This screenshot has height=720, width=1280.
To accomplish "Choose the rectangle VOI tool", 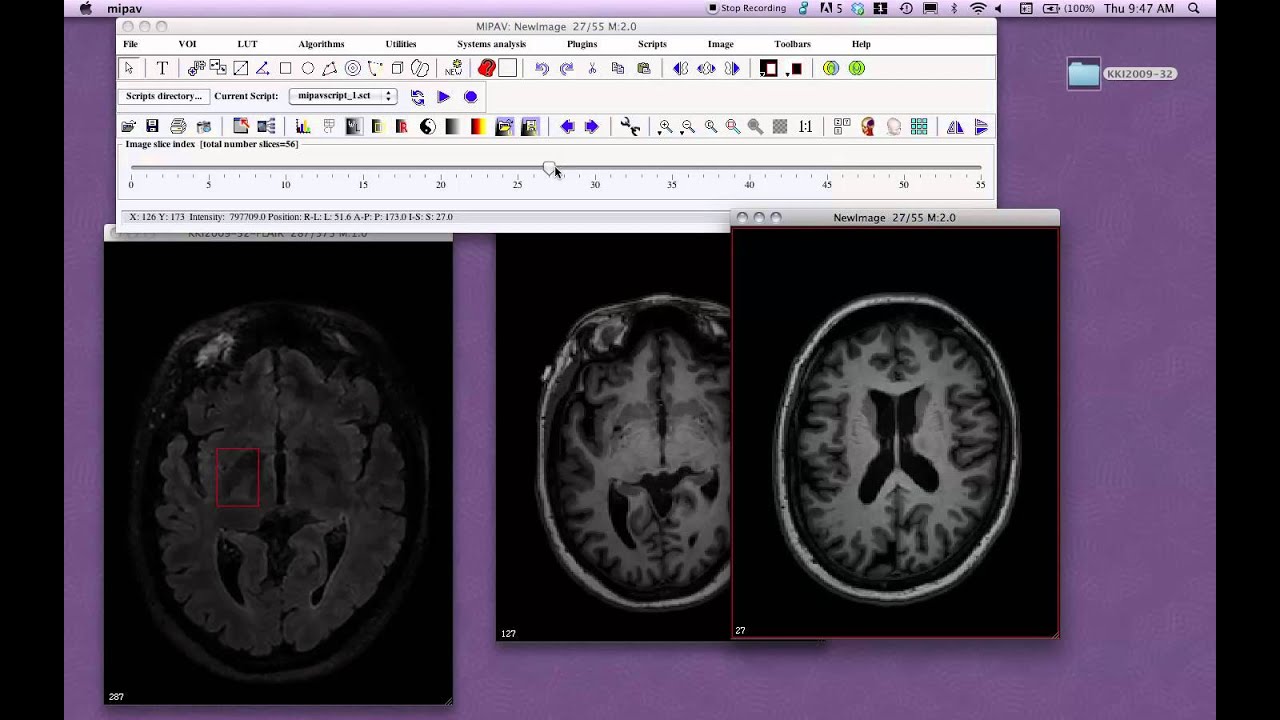I will click(285, 68).
